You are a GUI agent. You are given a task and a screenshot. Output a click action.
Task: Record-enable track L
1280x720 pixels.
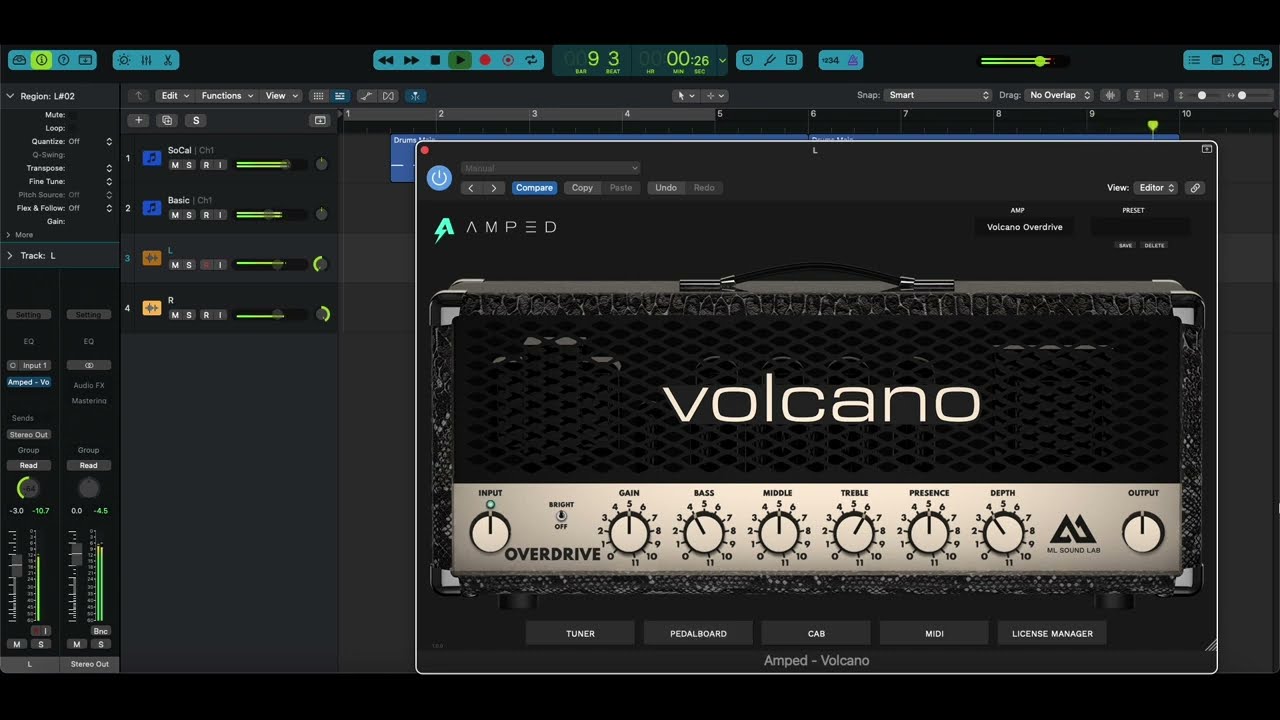[x=206, y=265]
